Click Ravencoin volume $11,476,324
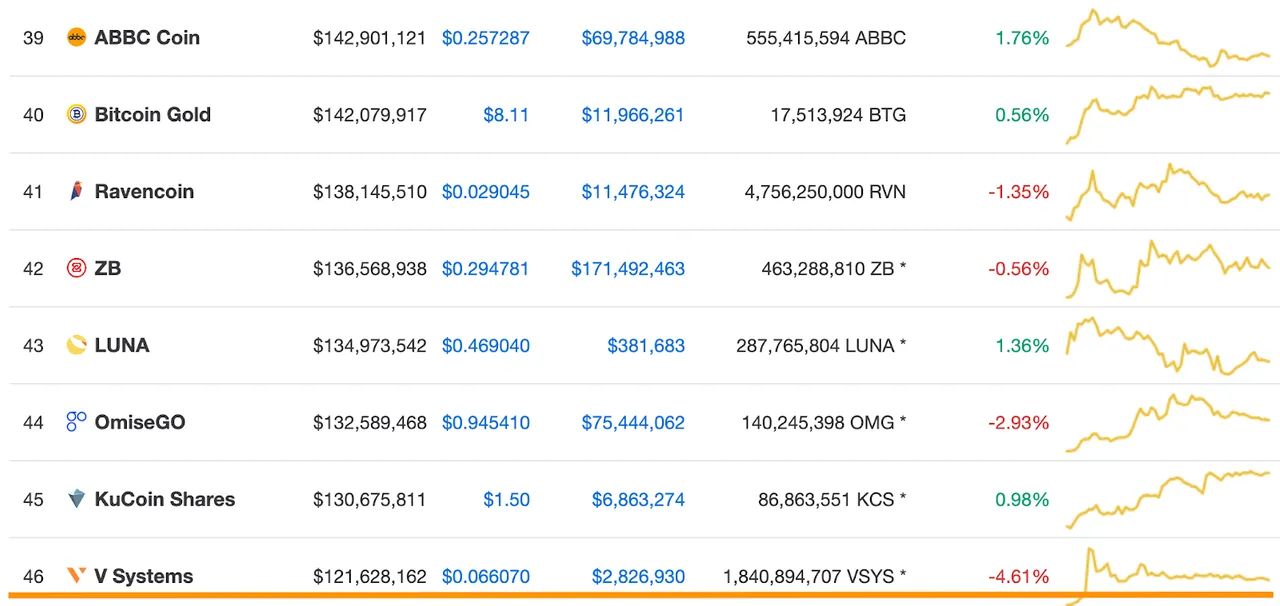 tap(633, 192)
